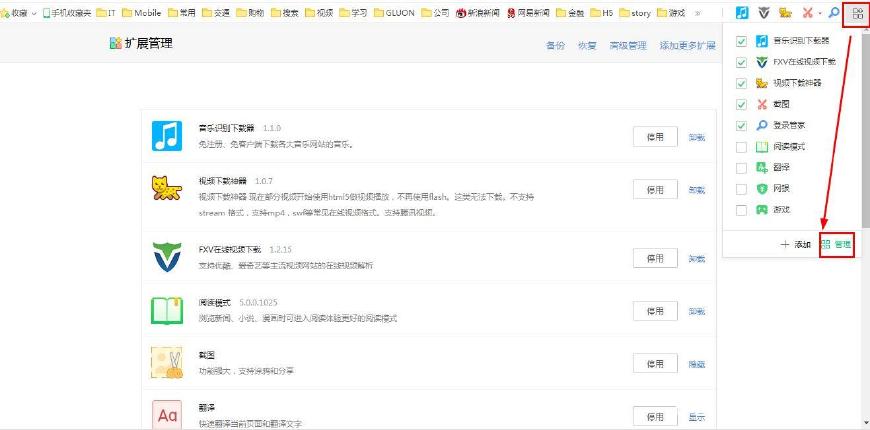Click the magnifier login manager icon in the top toolbar

point(833,12)
